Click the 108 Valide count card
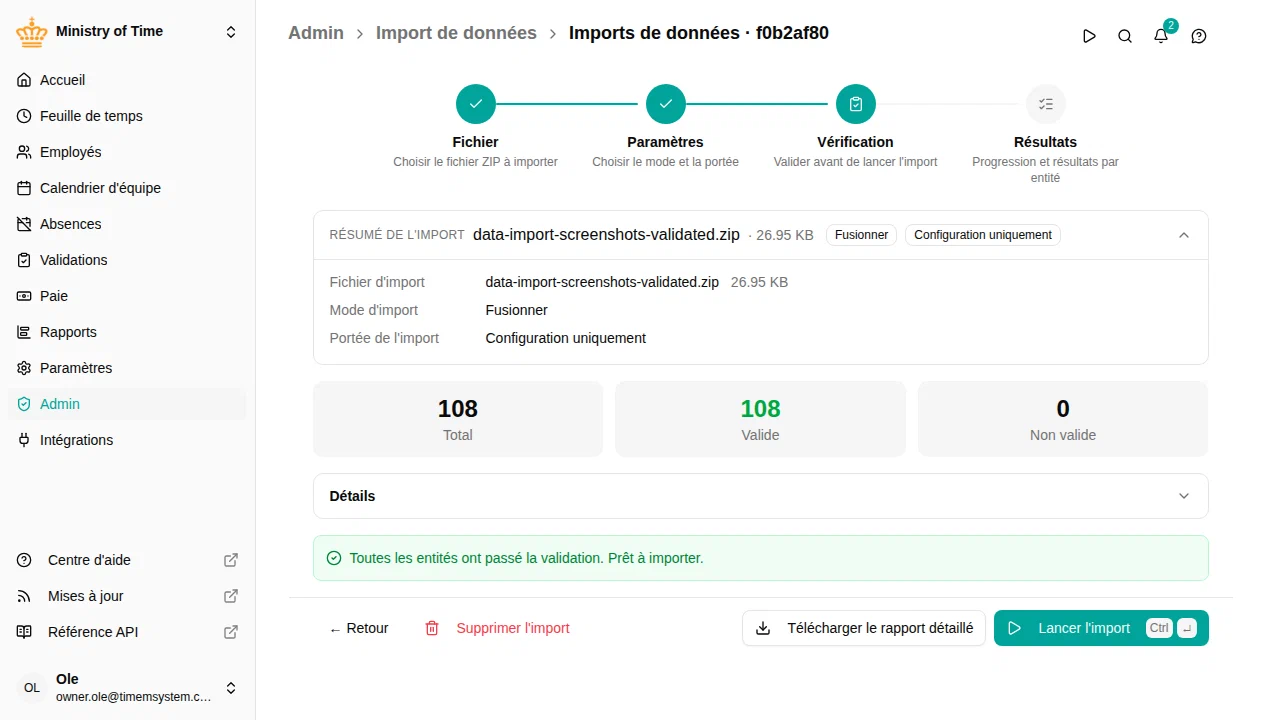 tap(760, 419)
